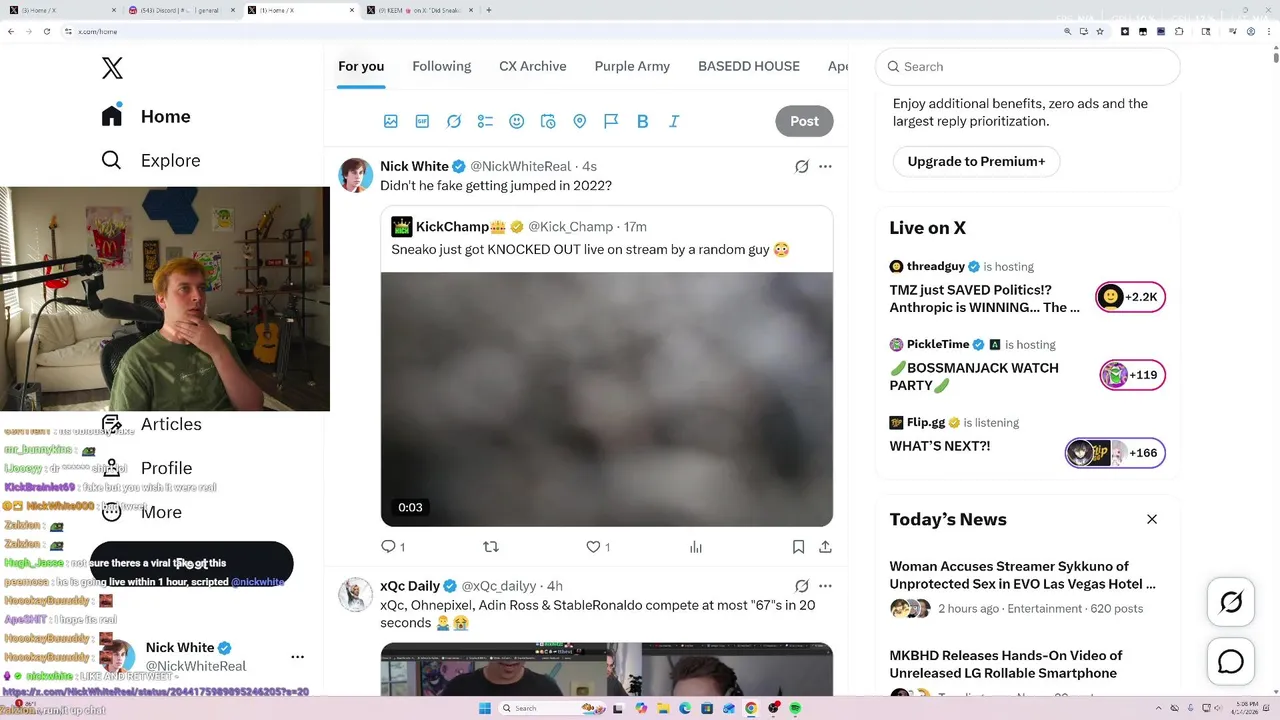
Task: Click the X search field
Action: tap(1028, 67)
